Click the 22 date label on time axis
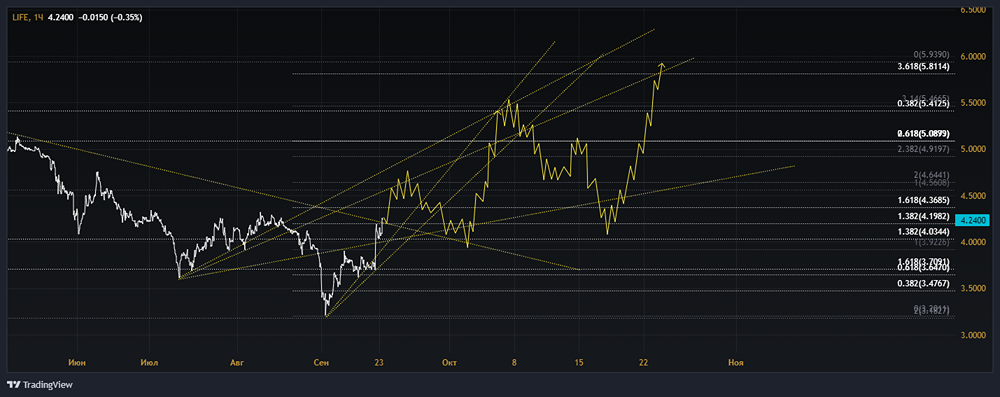Screen dimensions: 1000x397 [644, 363]
